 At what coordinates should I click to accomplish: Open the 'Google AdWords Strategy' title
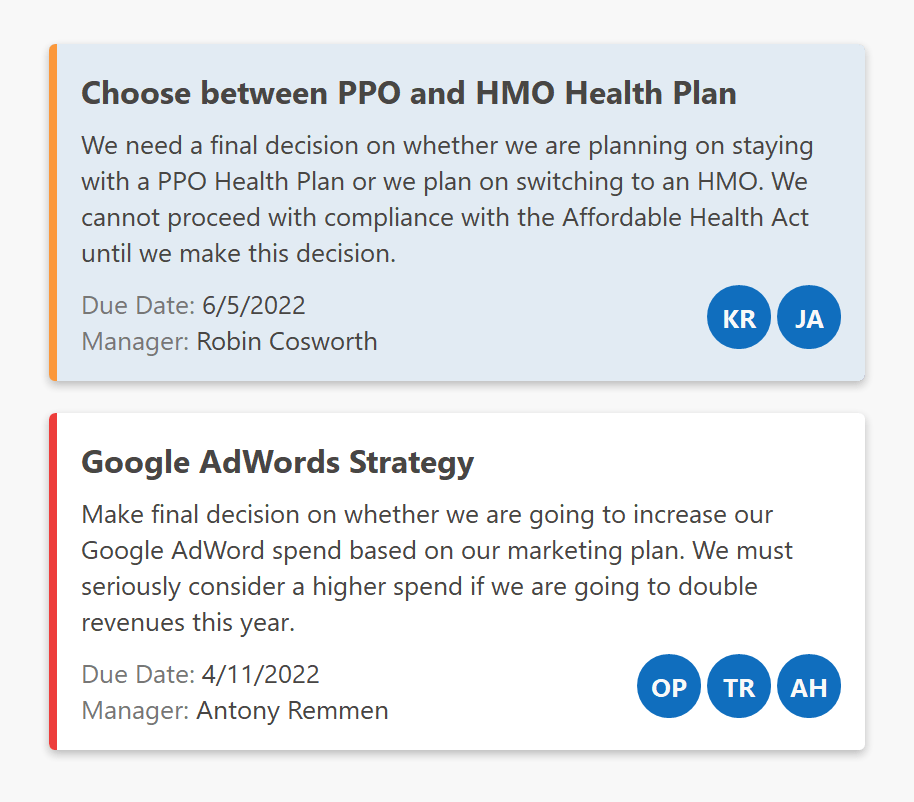[277, 462]
